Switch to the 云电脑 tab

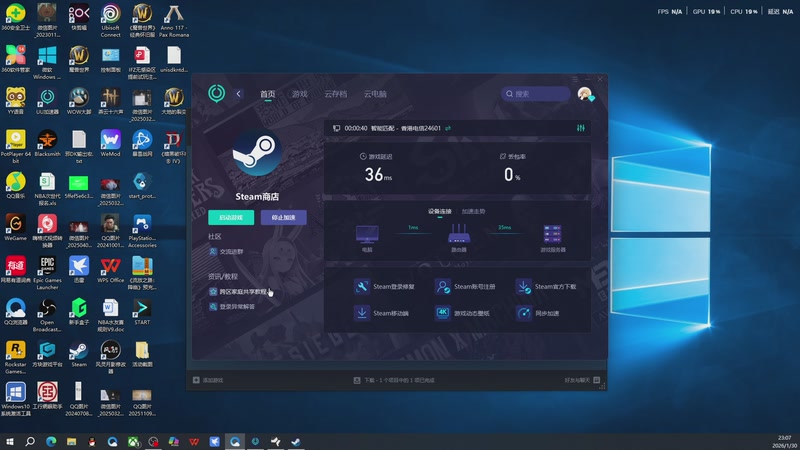tap(375, 94)
